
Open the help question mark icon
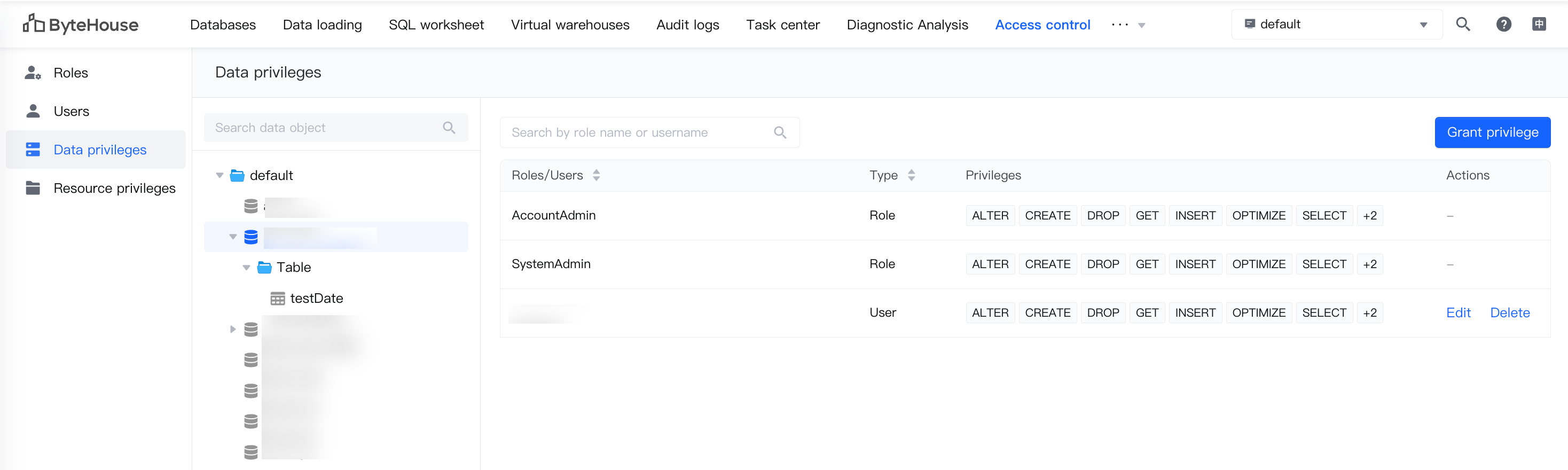1503,25
